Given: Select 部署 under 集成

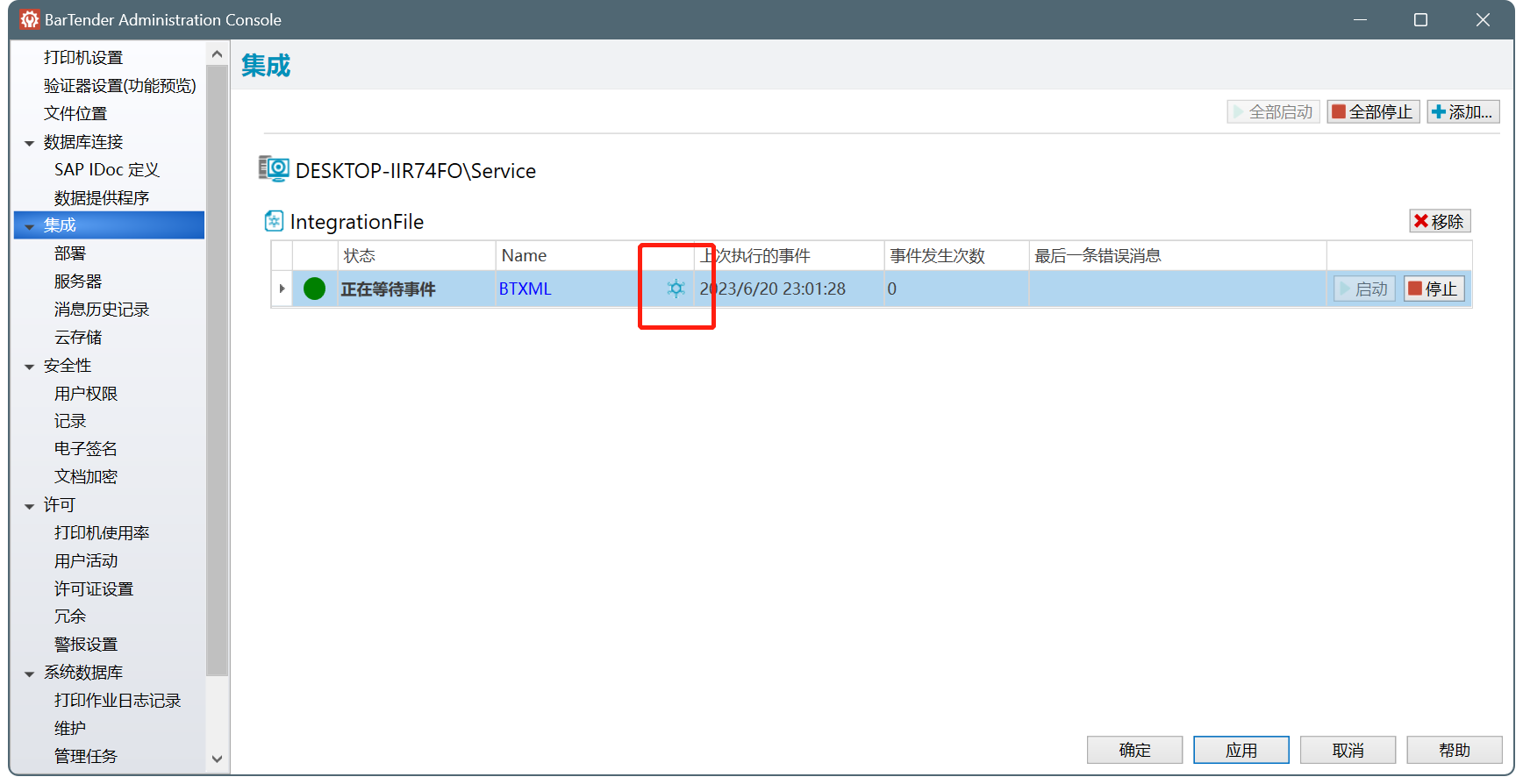Looking at the screenshot, I should point(70,253).
